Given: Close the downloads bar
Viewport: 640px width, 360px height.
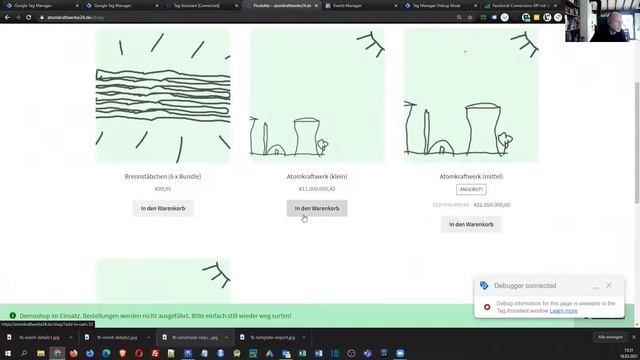Looking at the screenshot, I should [633, 337].
